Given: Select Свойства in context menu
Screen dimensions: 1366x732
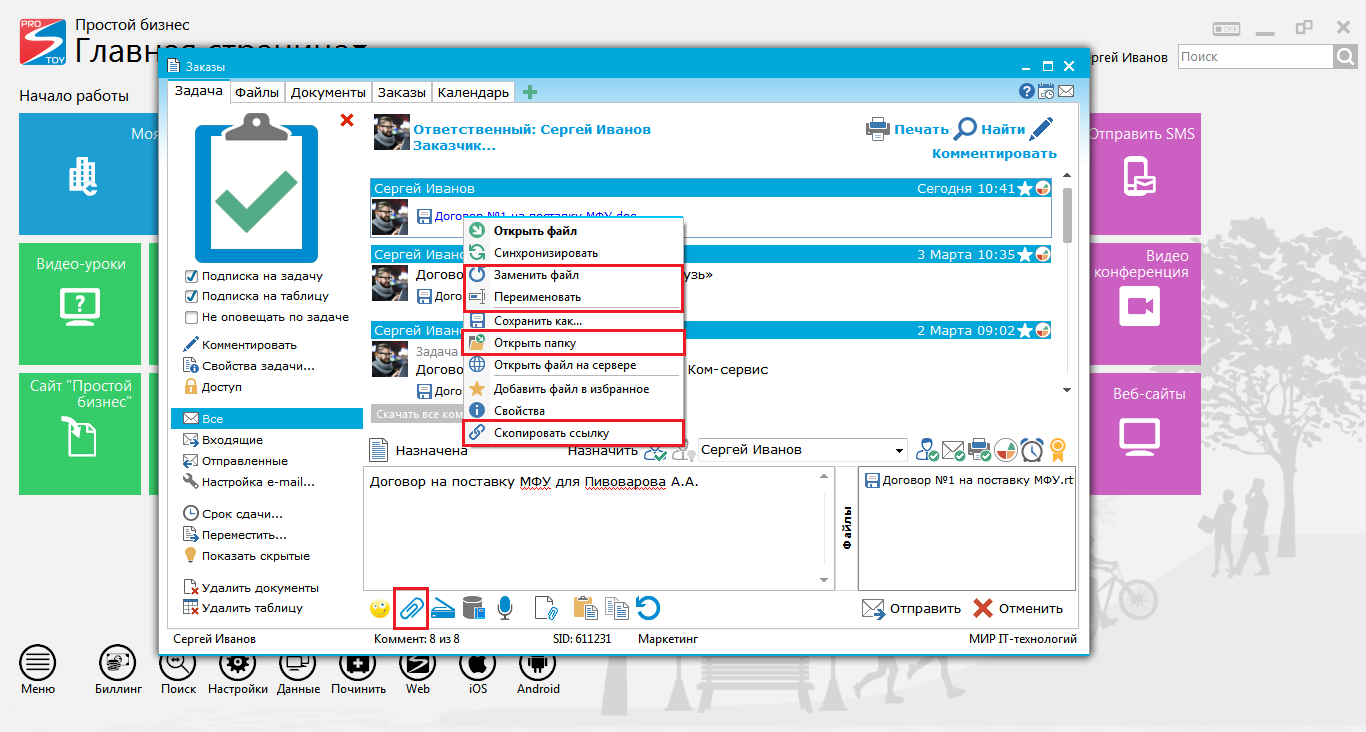Looking at the screenshot, I should [x=574, y=411].
